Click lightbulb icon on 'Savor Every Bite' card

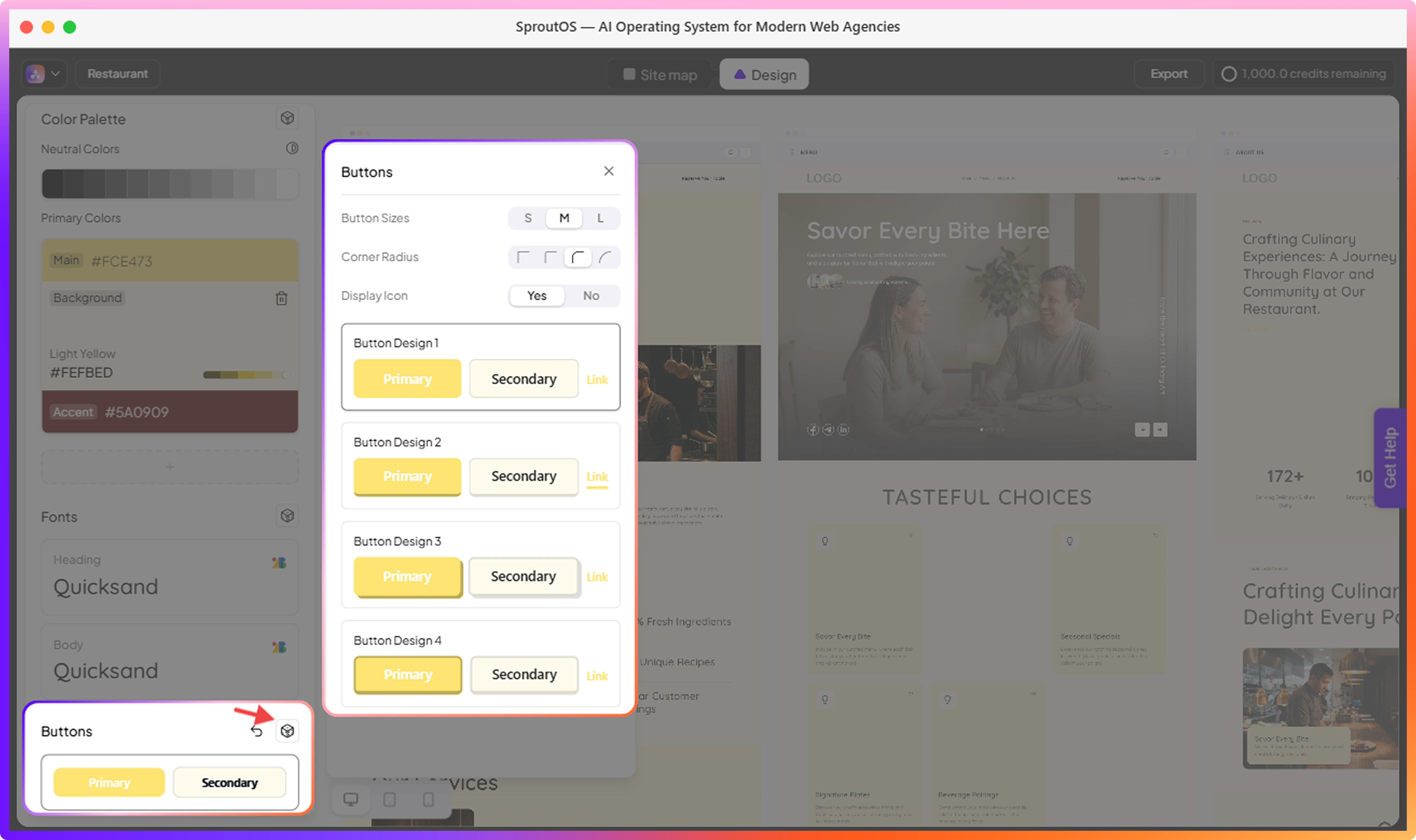825,541
